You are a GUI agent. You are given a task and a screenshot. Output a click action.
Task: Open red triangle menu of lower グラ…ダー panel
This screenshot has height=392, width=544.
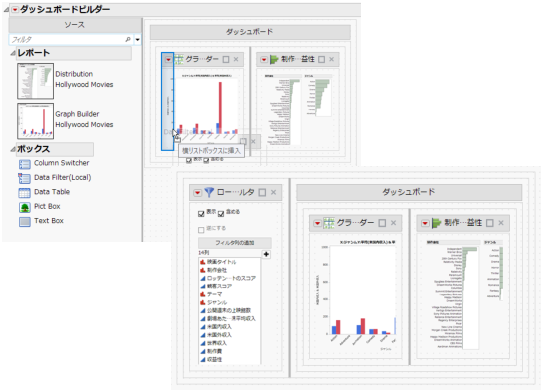click(x=317, y=223)
